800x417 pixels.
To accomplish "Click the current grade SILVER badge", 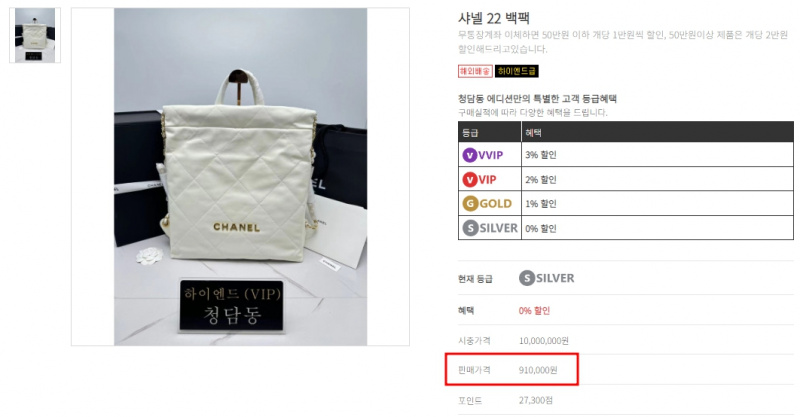I will (x=546, y=278).
